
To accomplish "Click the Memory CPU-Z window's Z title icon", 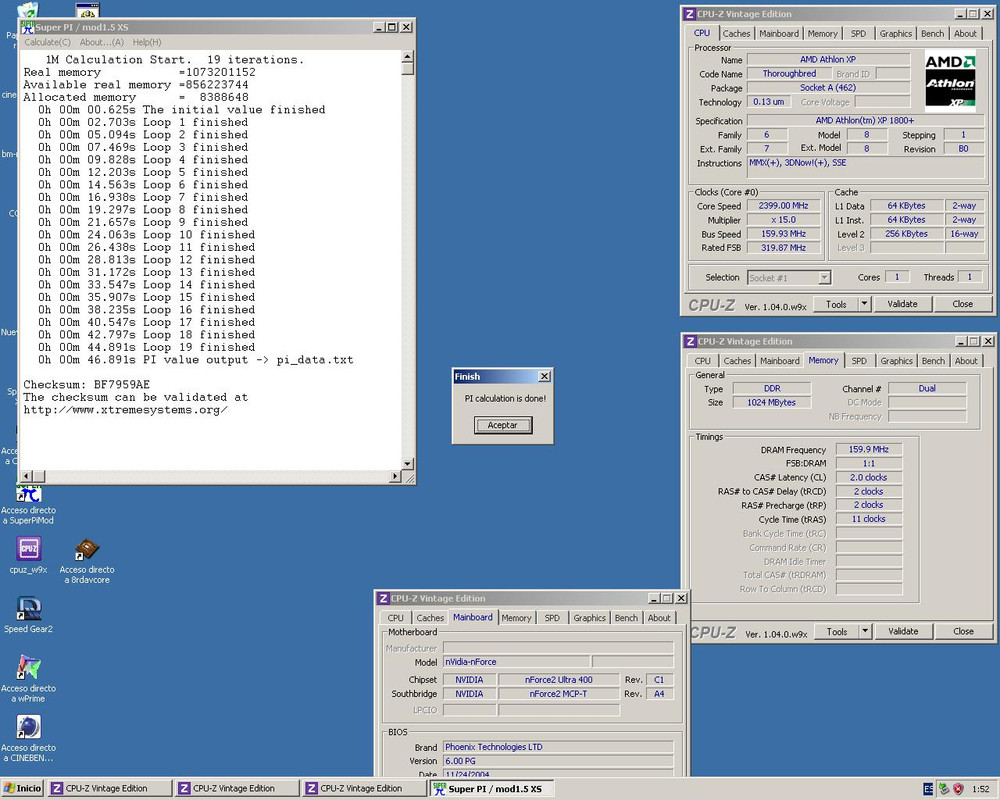I will [x=690, y=341].
